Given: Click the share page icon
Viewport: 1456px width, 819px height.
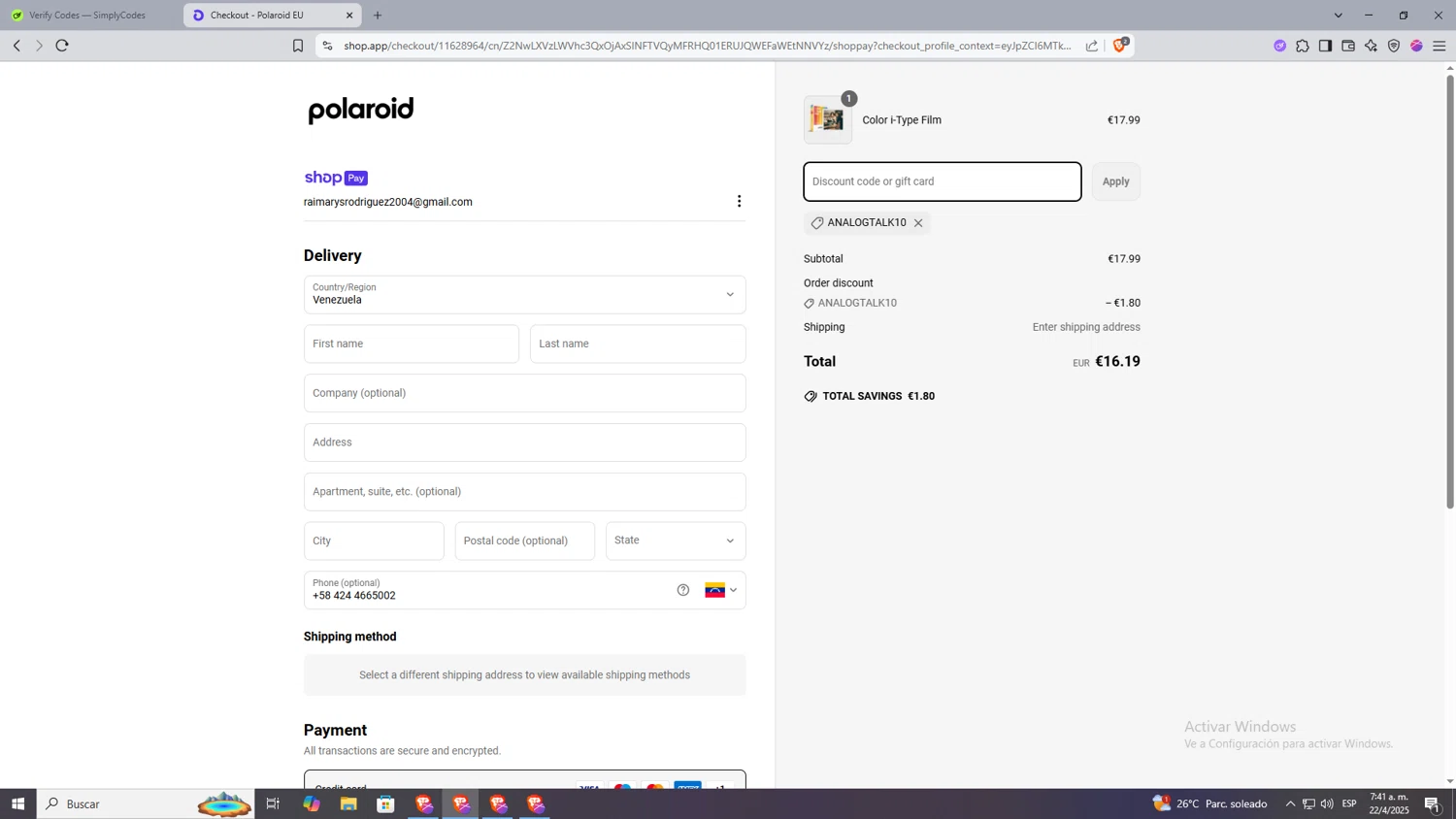Looking at the screenshot, I should 1092,46.
